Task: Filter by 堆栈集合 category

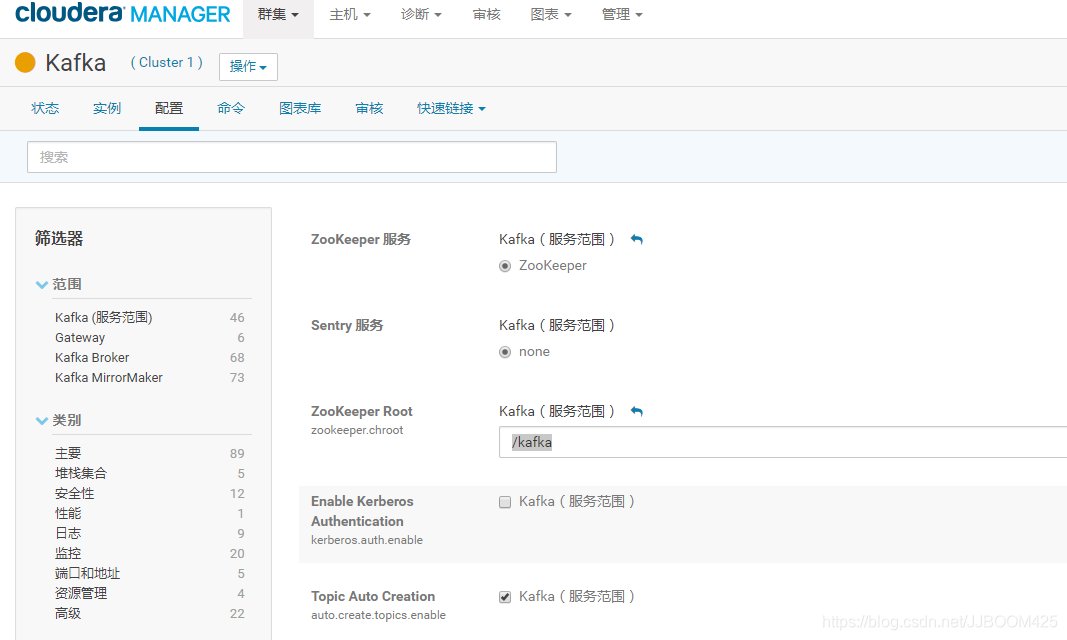Action: [81, 473]
